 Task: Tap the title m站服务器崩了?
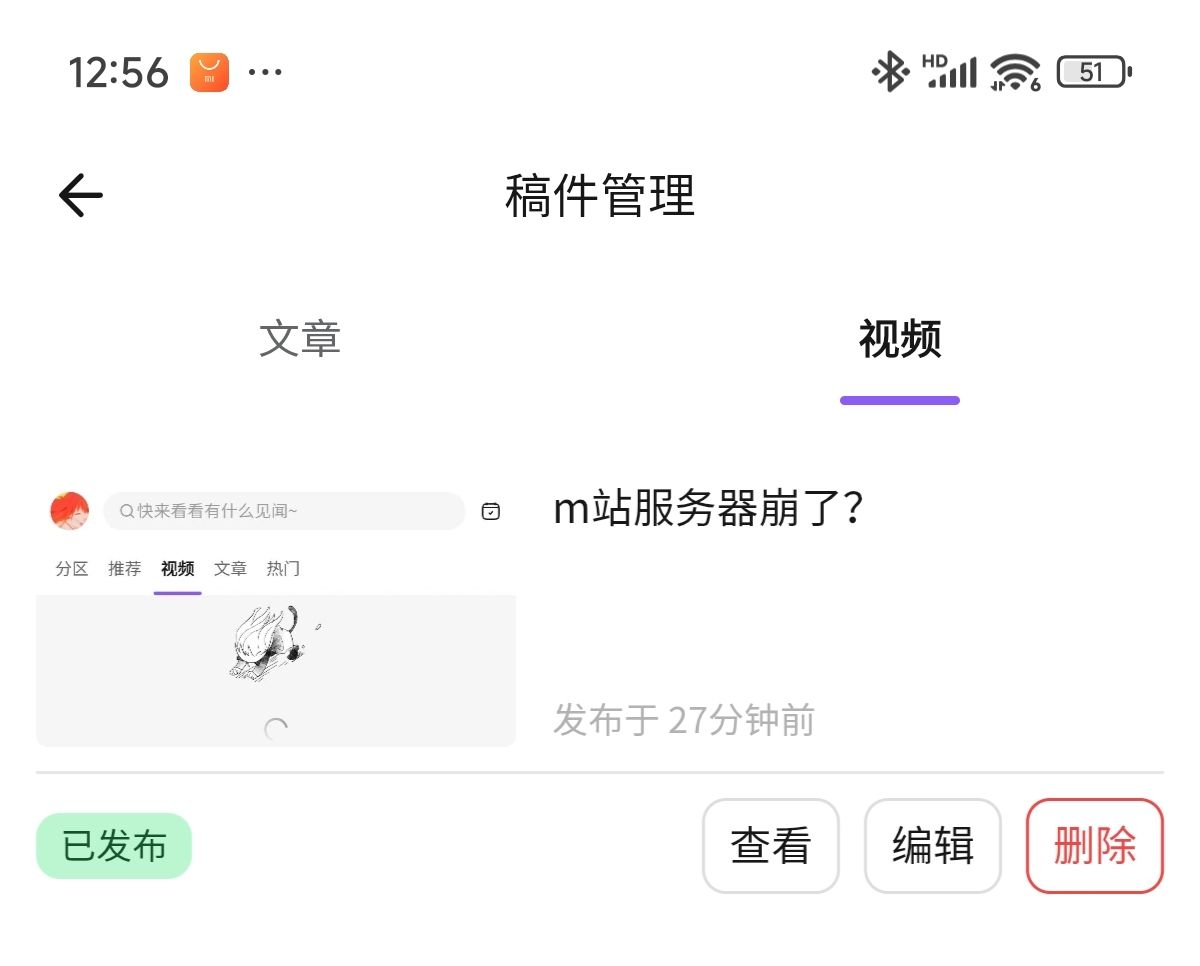coord(708,510)
